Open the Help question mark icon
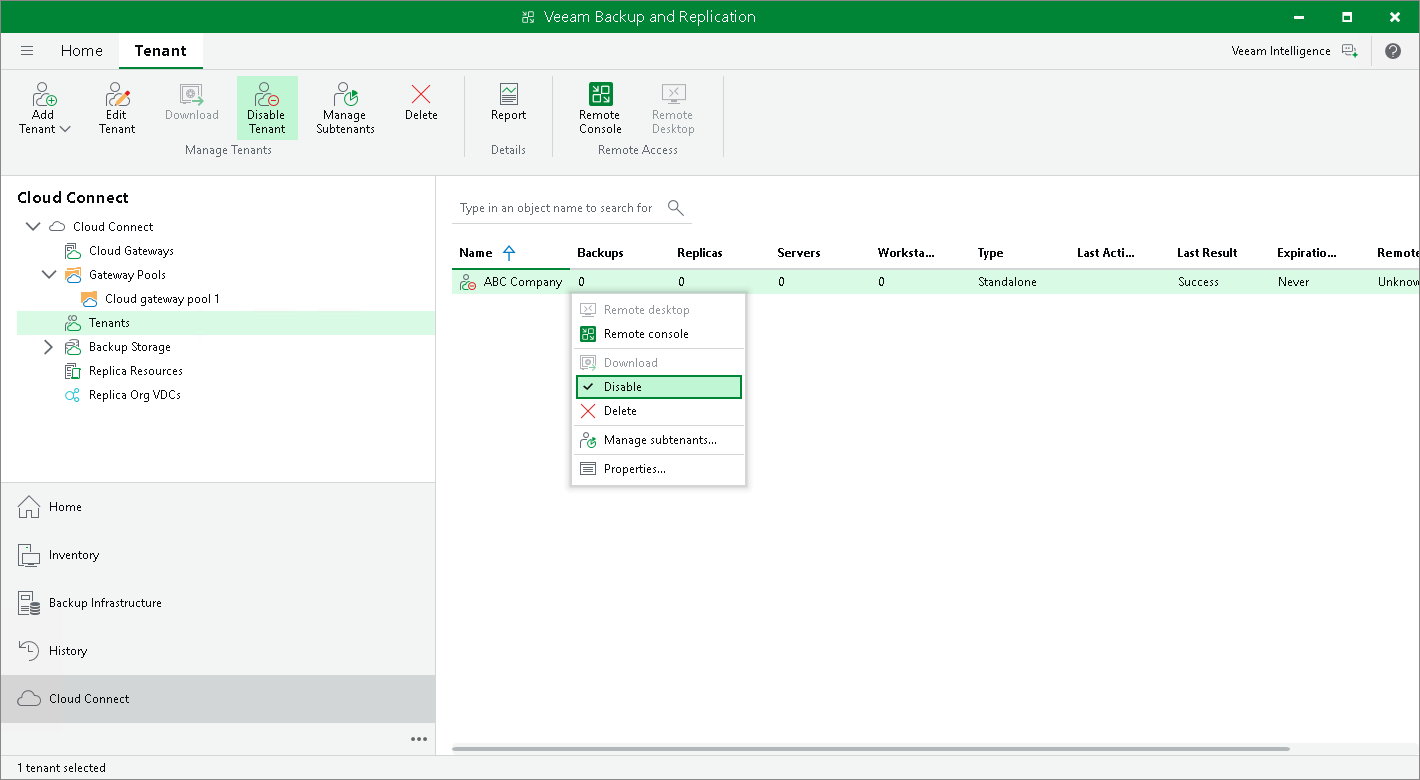This screenshot has height=780, width=1420. coord(1393,51)
